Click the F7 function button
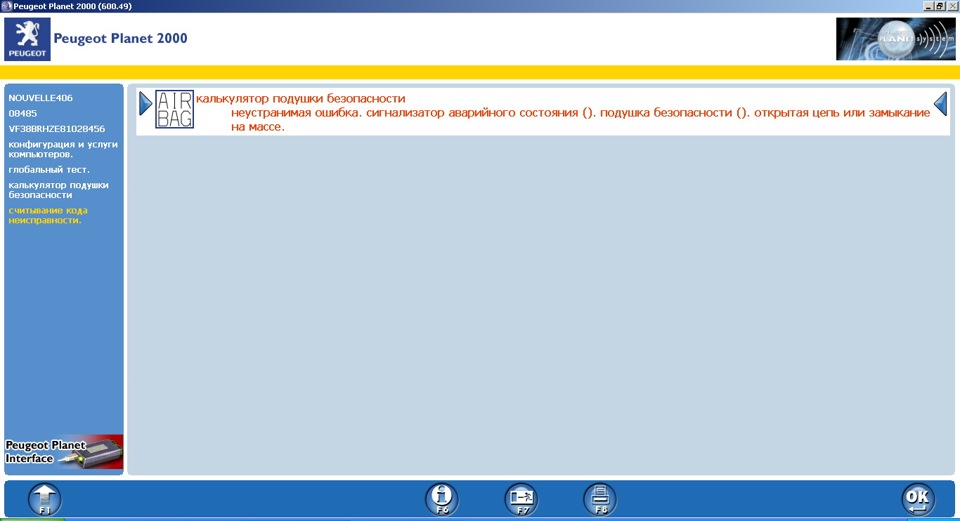 (522, 499)
